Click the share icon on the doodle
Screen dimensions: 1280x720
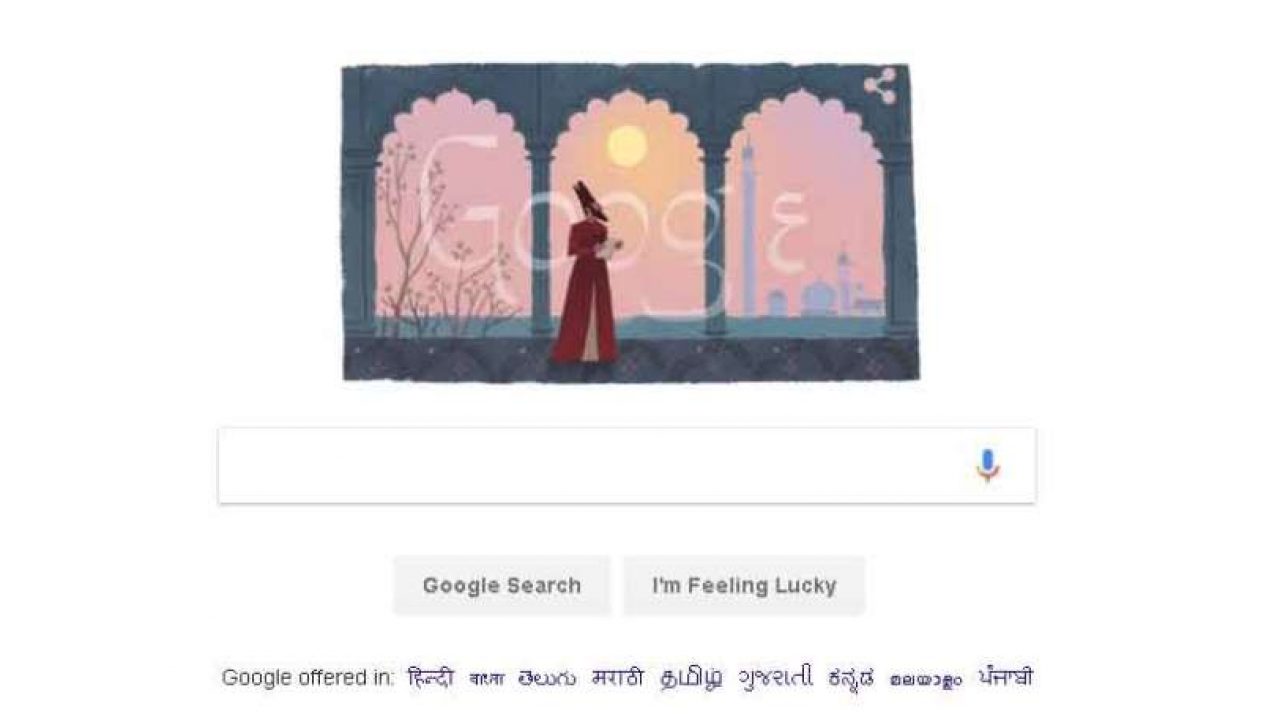tap(880, 86)
